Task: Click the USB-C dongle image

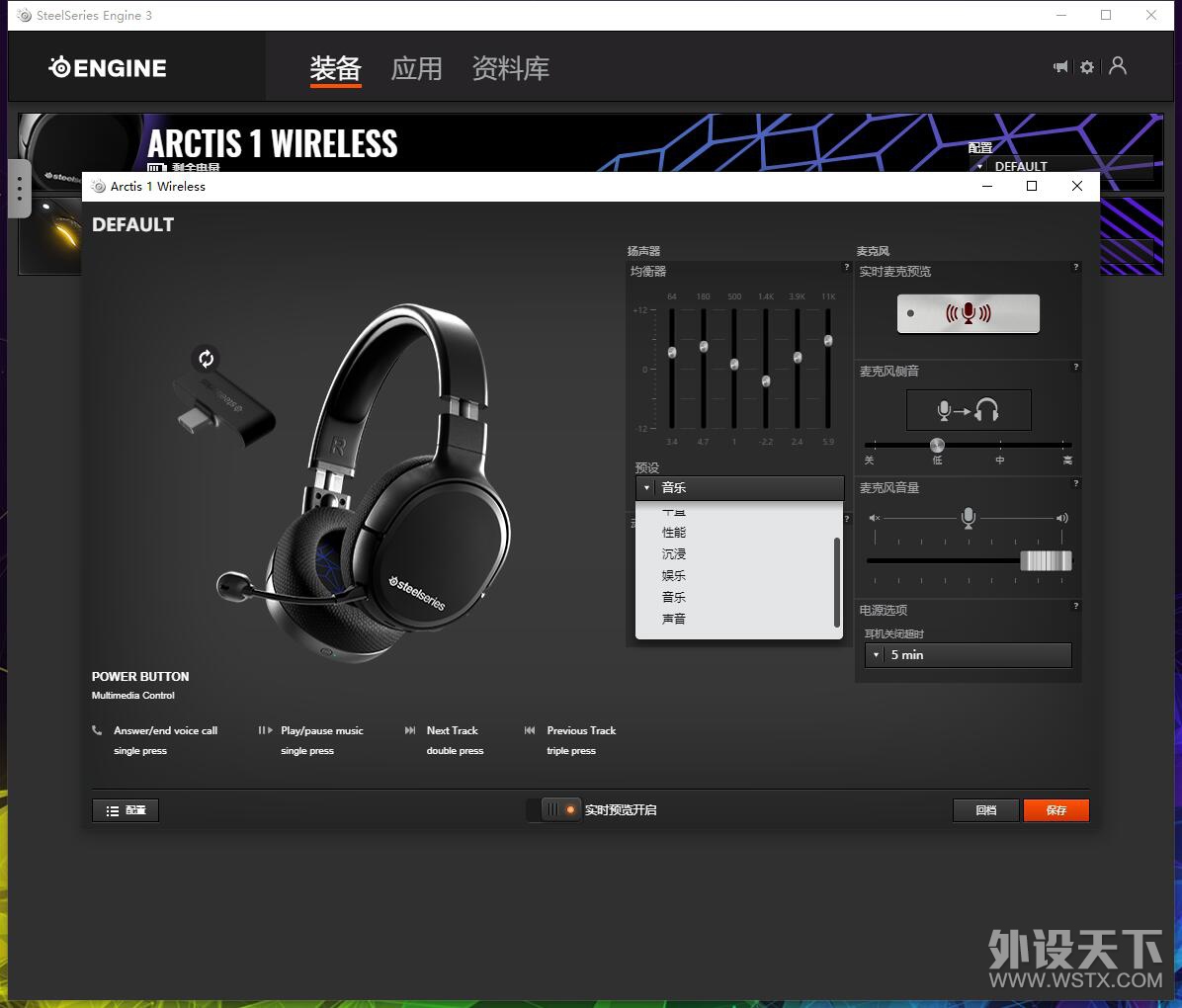Action: tap(224, 410)
